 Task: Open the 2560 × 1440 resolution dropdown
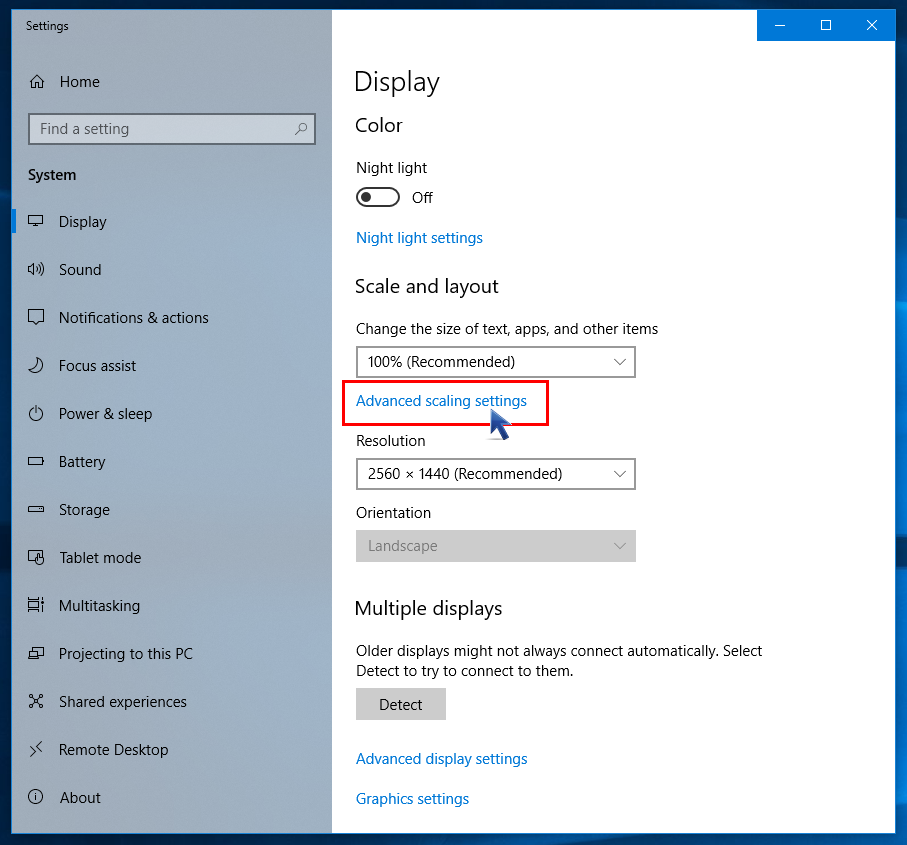click(x=495, y=474)
